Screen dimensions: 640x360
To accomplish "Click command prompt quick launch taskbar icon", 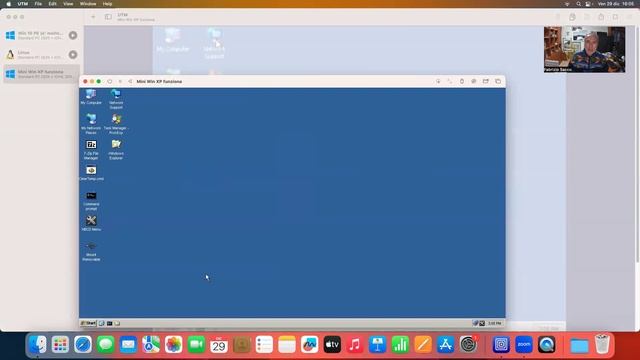I will (109, 323).
